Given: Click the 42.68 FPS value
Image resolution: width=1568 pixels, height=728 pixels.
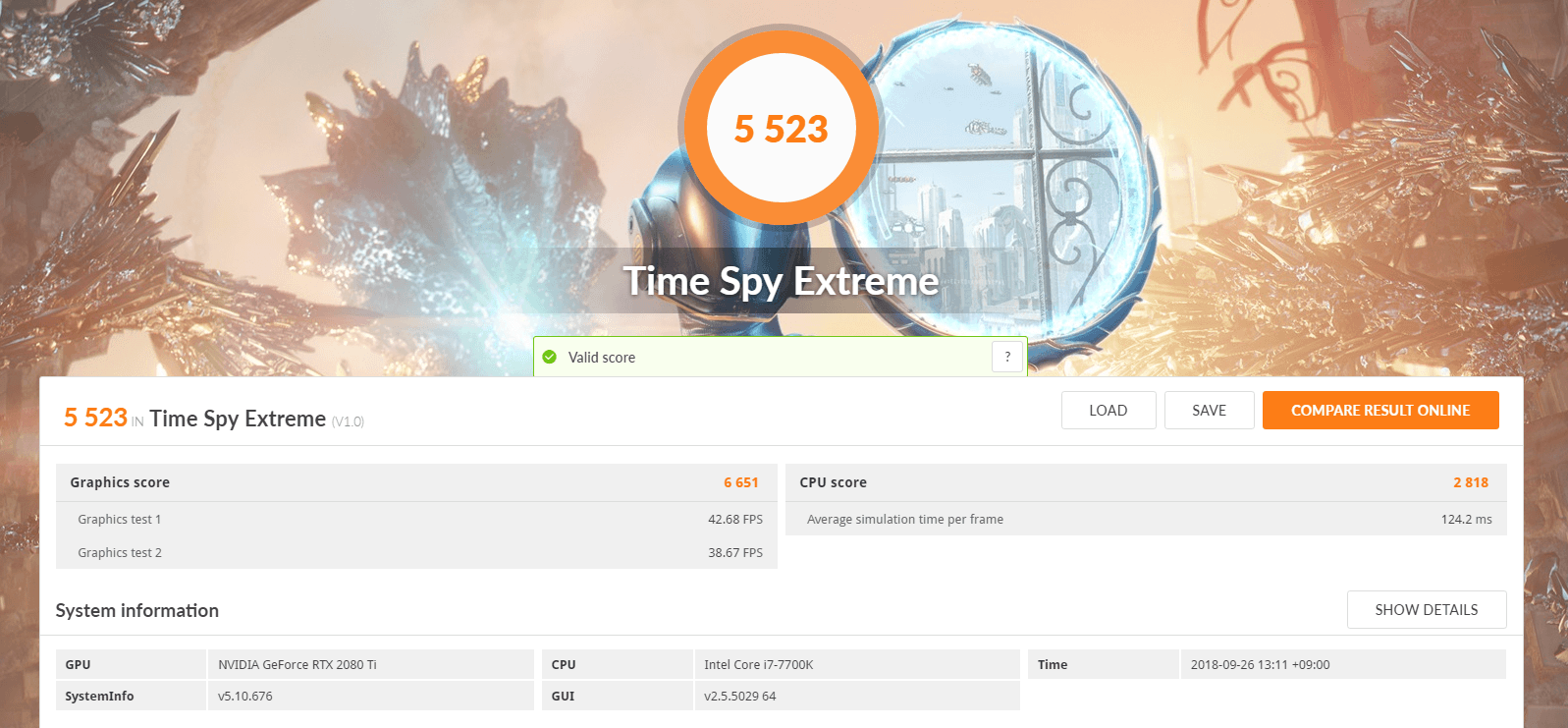Looking at the screenshot, I should [x=735, y=520].
